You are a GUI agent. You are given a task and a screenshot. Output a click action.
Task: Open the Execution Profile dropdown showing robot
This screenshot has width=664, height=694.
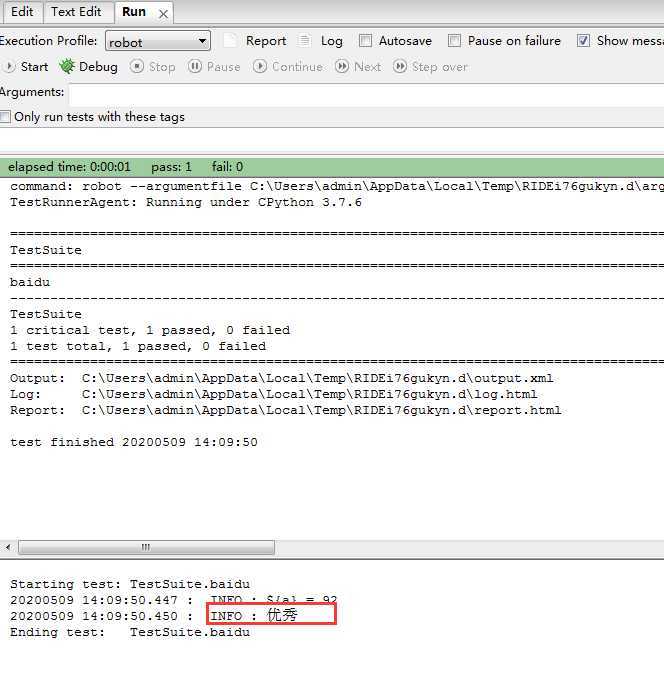[158, 42]
